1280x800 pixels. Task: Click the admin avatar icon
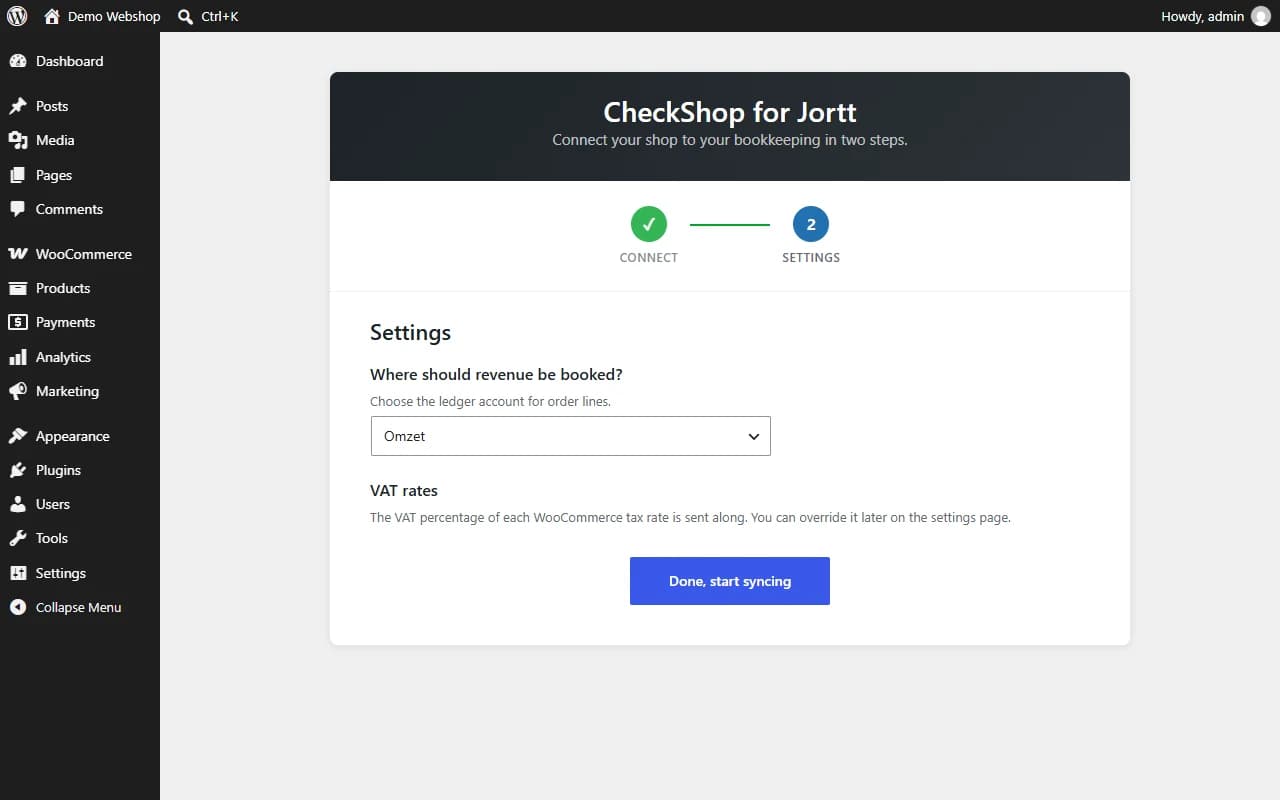click(1261, 16)
